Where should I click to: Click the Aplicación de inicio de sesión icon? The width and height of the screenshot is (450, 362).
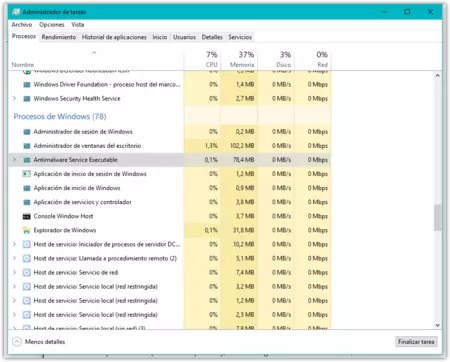27,174
